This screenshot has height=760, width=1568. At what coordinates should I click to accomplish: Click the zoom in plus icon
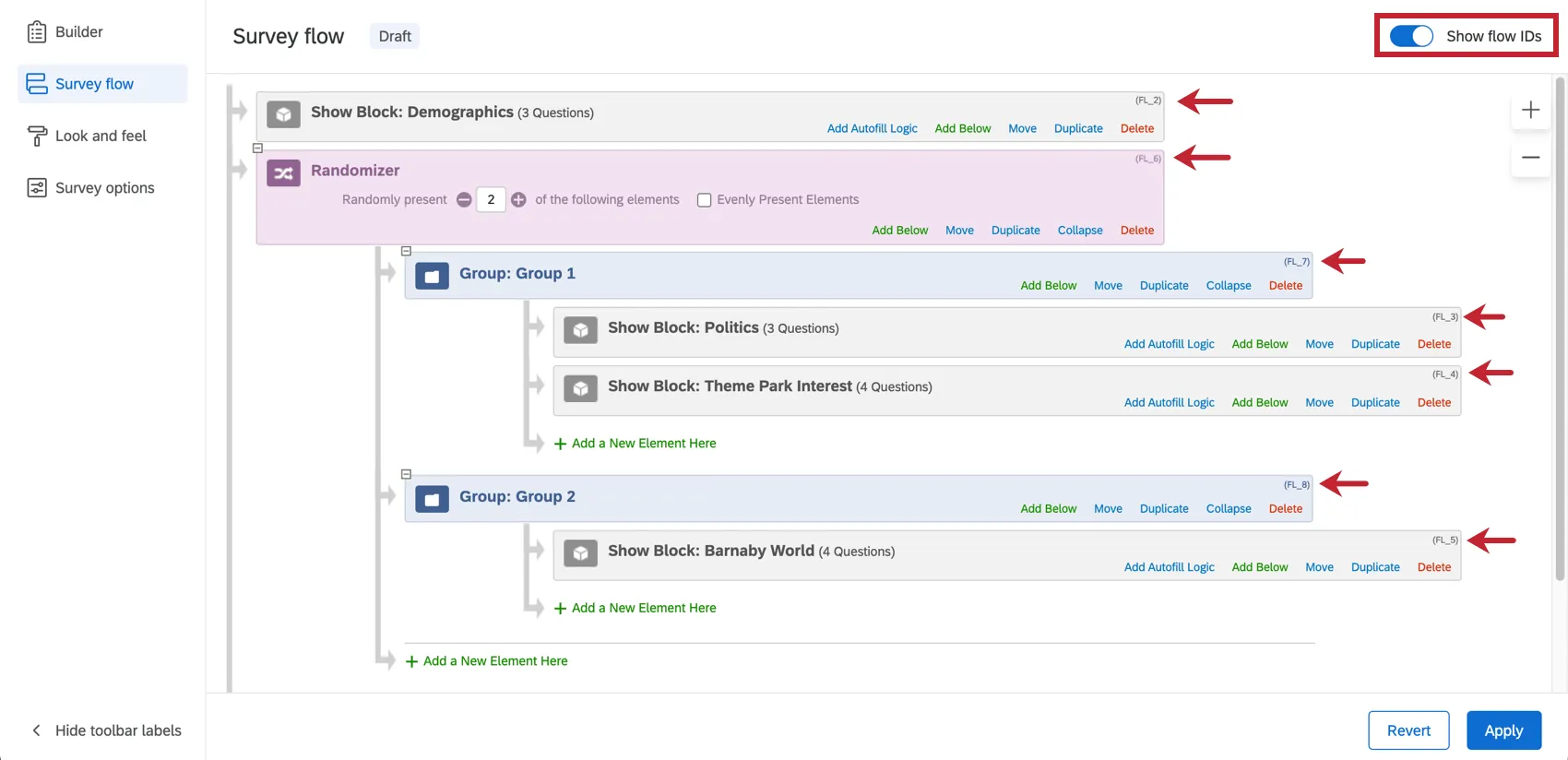pos(1530,110)
